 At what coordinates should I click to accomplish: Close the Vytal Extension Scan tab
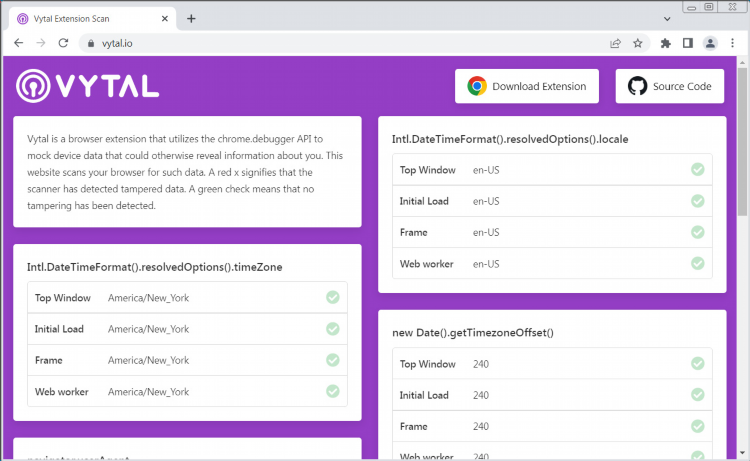coord(165,19)
